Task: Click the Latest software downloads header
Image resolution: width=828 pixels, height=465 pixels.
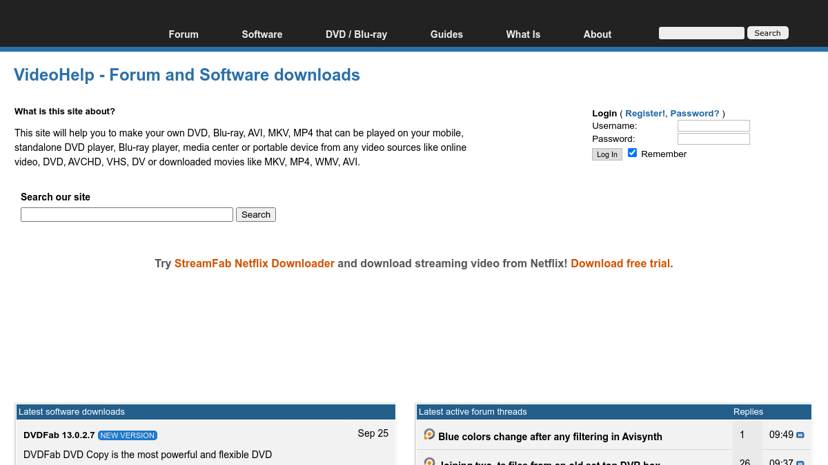Action: 205,412
